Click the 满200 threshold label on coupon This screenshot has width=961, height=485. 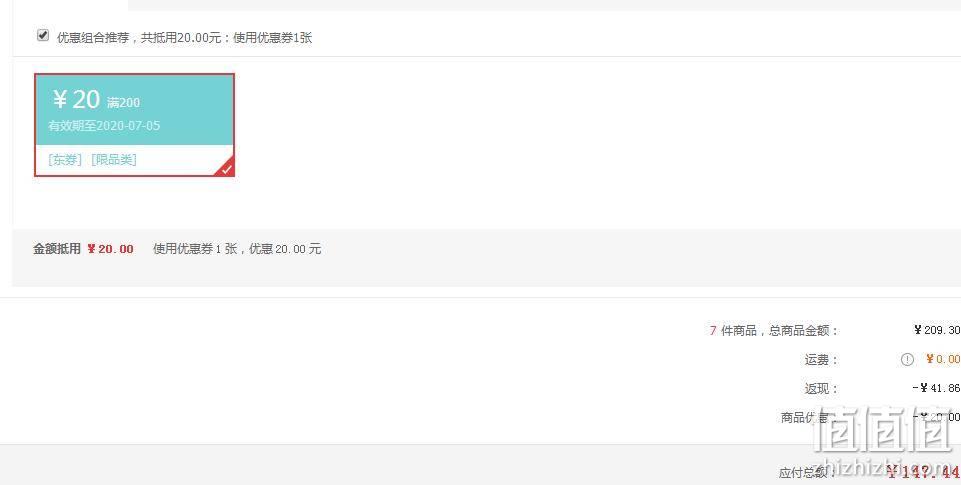(123, 102)
